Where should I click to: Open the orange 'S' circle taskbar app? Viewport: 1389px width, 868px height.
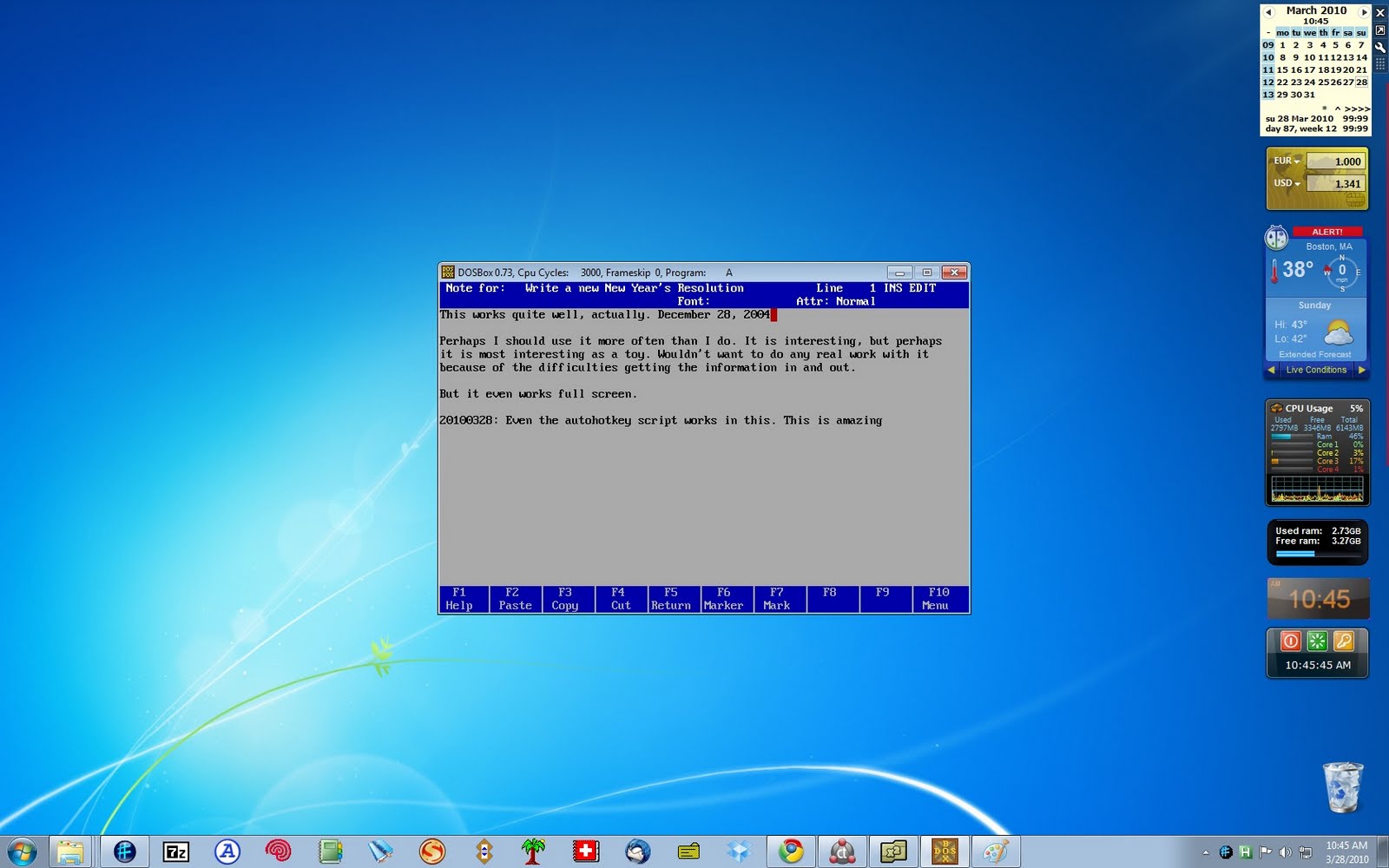431,852
